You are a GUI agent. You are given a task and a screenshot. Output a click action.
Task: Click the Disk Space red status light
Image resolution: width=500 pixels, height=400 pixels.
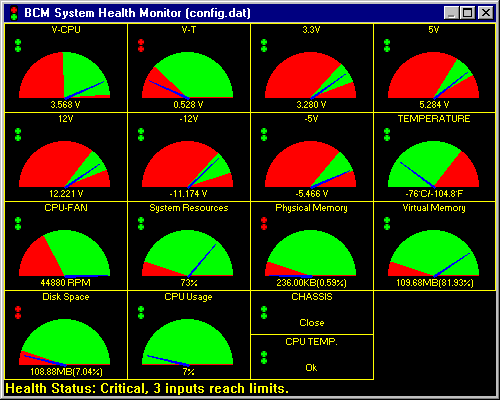pyautogui.click(x=18, y=313)
